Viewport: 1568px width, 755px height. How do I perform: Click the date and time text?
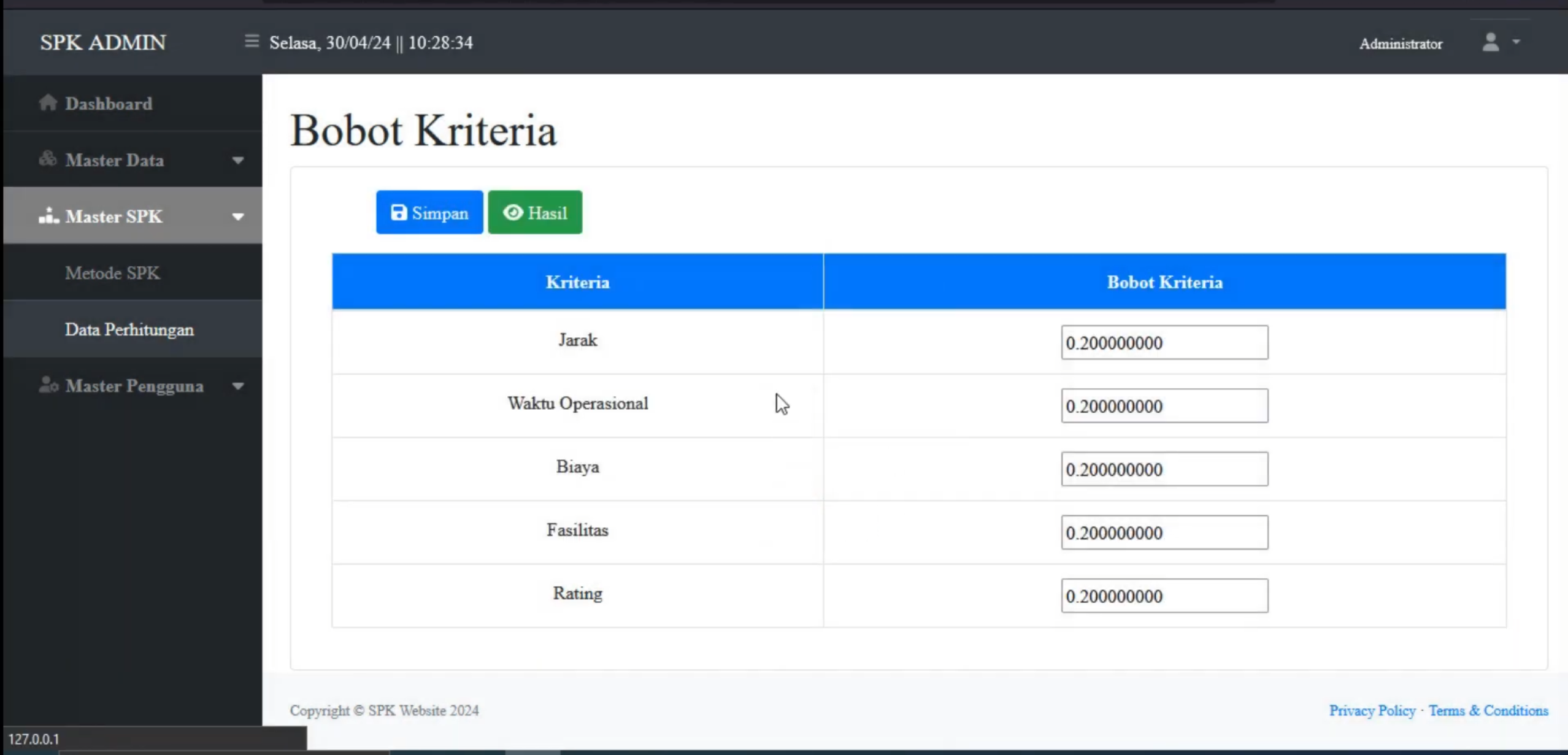coord(371,42)
